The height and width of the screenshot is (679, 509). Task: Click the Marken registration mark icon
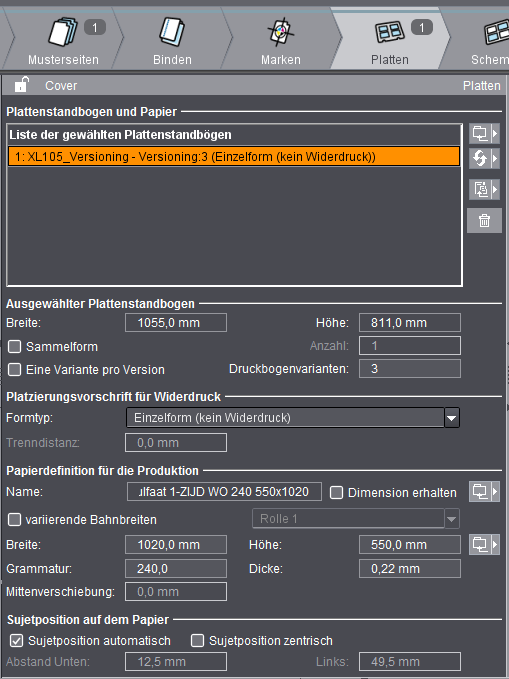(x=281, y=31)
